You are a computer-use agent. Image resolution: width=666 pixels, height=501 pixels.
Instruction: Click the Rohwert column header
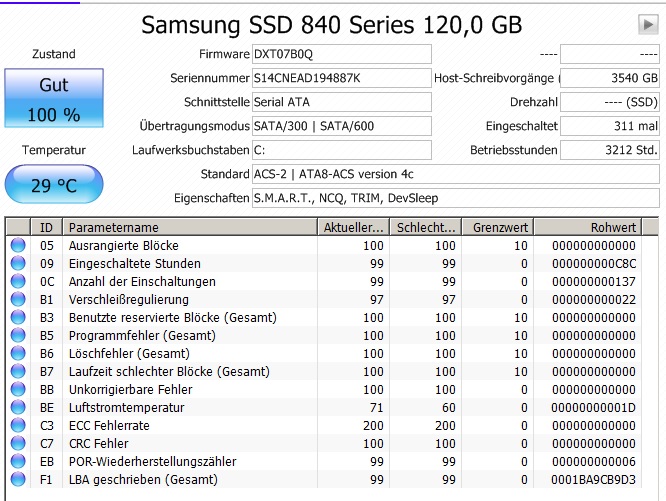click(587, 227)
